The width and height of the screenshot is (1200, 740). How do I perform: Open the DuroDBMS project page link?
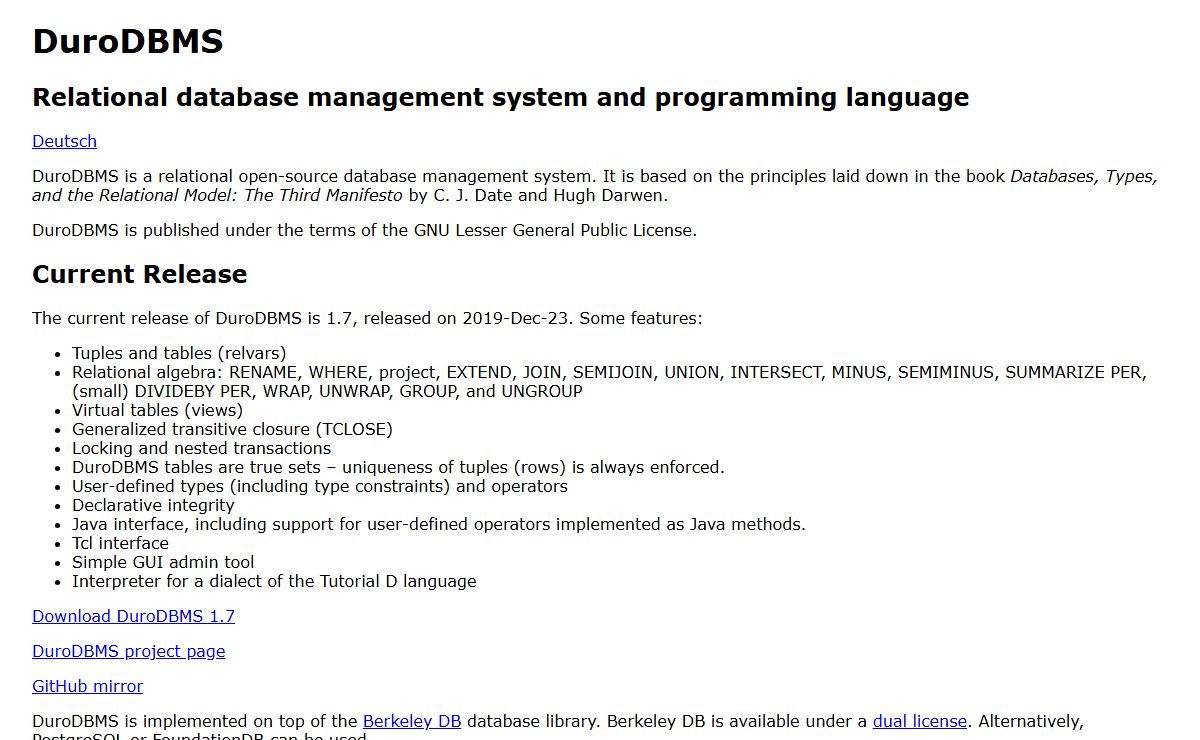(128, 651)
